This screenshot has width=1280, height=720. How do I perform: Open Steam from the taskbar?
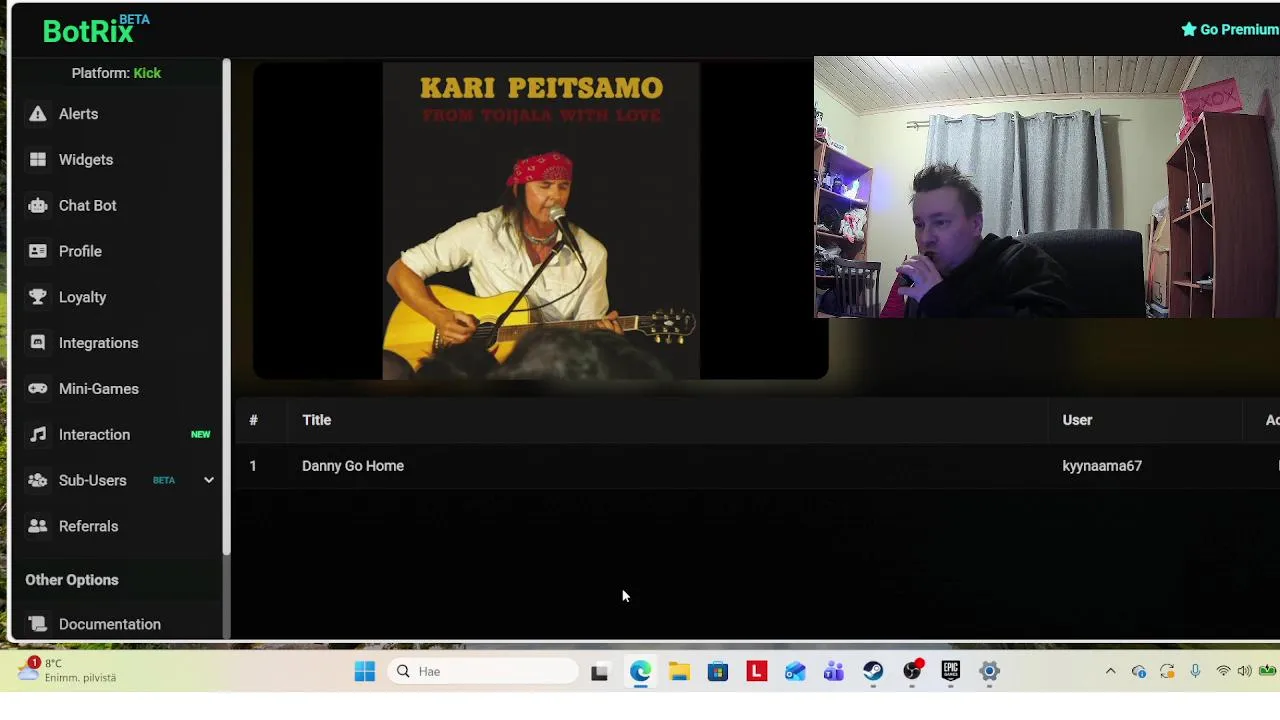coord(873,672)
